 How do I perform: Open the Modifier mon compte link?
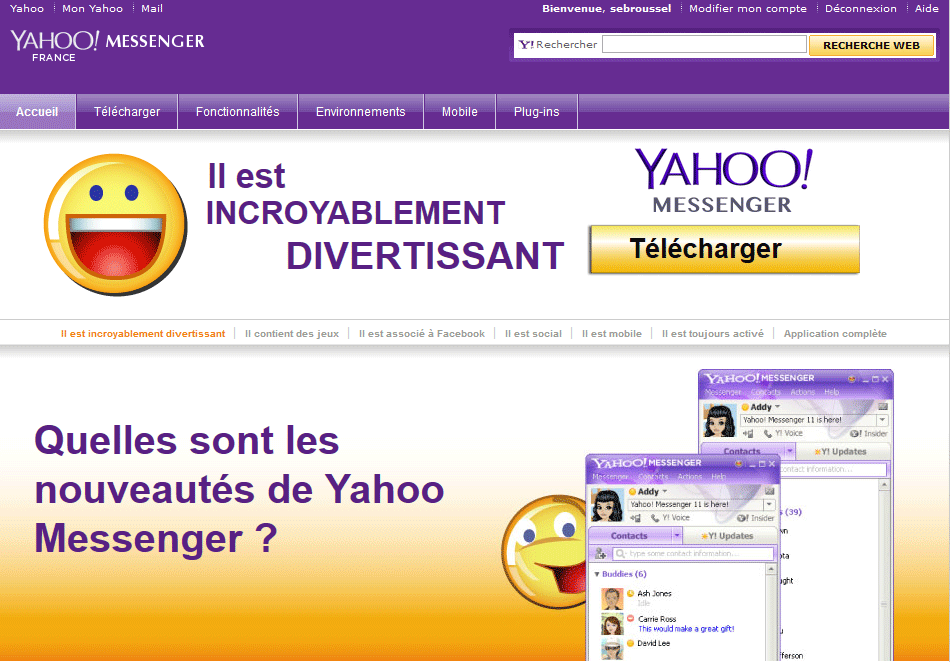[x=748, y=8]
